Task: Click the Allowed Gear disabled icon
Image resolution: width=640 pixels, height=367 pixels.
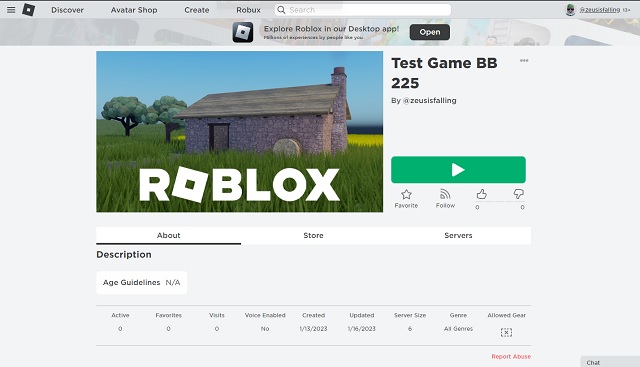Action: pyautogui.click(x=506, y=332)
